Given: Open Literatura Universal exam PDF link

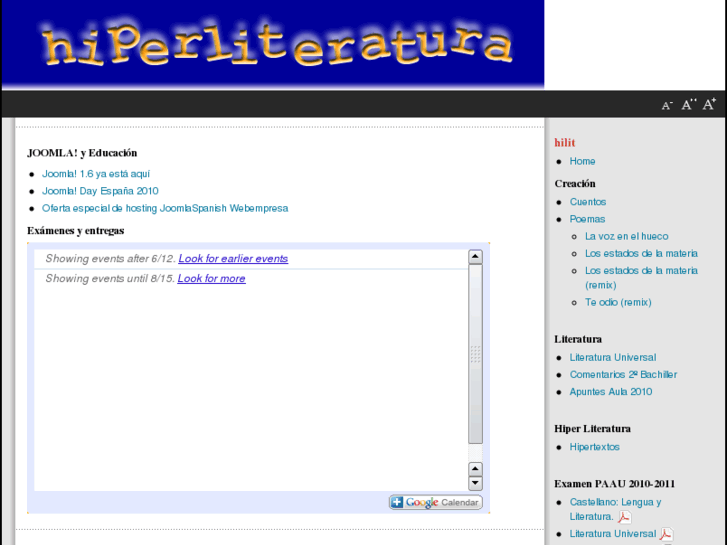Looking at the screenshot, I should pyautogui.click(x=613, y=534).
